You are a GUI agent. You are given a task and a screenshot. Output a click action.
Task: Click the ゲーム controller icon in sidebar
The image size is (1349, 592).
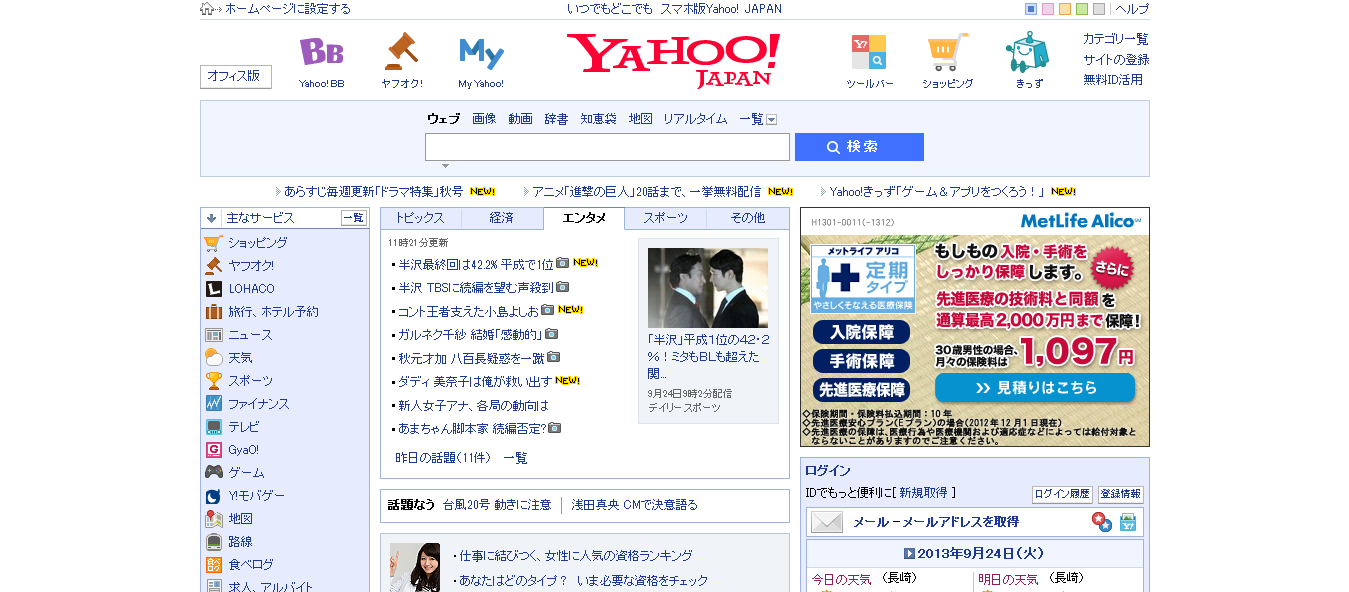click(213, 473)
